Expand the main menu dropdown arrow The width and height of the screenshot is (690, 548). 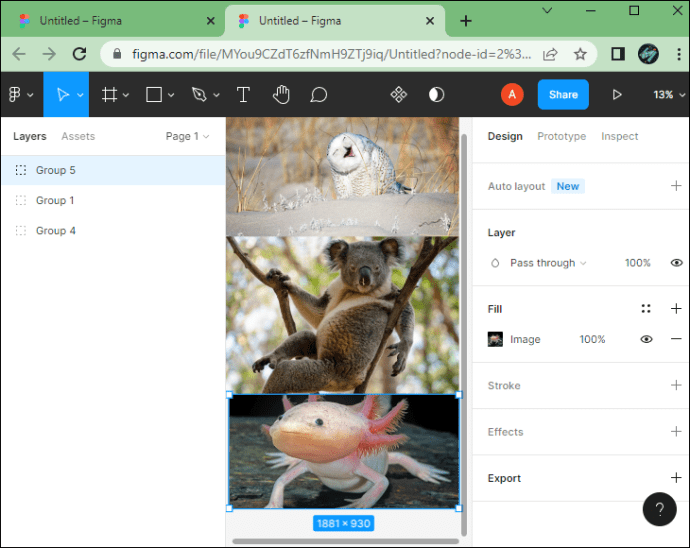point(30,95)
